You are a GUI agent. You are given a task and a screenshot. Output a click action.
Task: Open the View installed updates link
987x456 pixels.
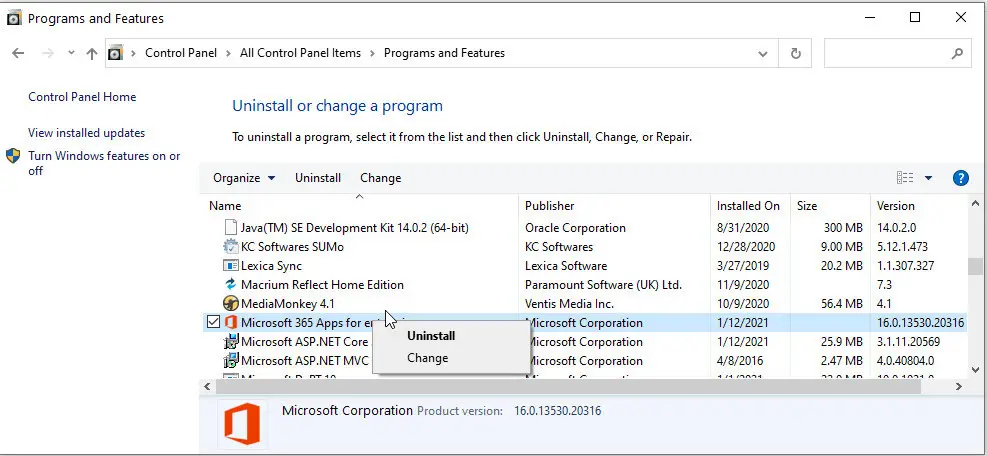point(86,133)
